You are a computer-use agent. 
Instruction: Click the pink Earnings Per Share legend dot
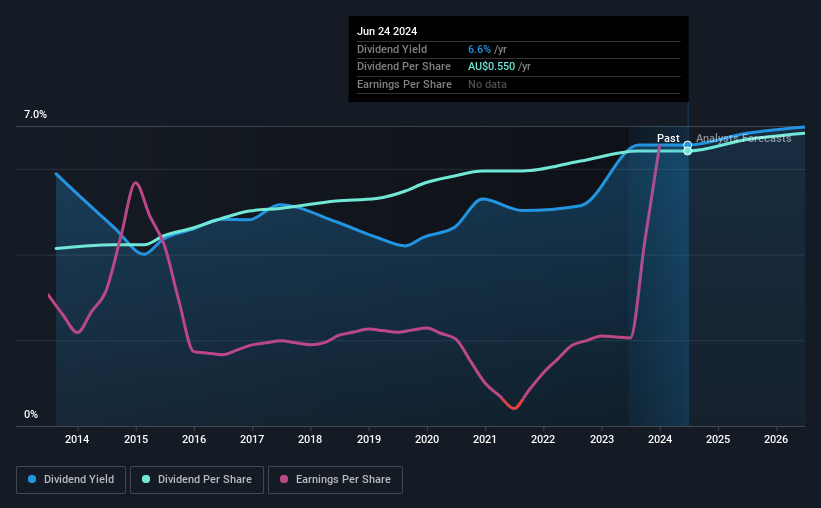point(284,479)
